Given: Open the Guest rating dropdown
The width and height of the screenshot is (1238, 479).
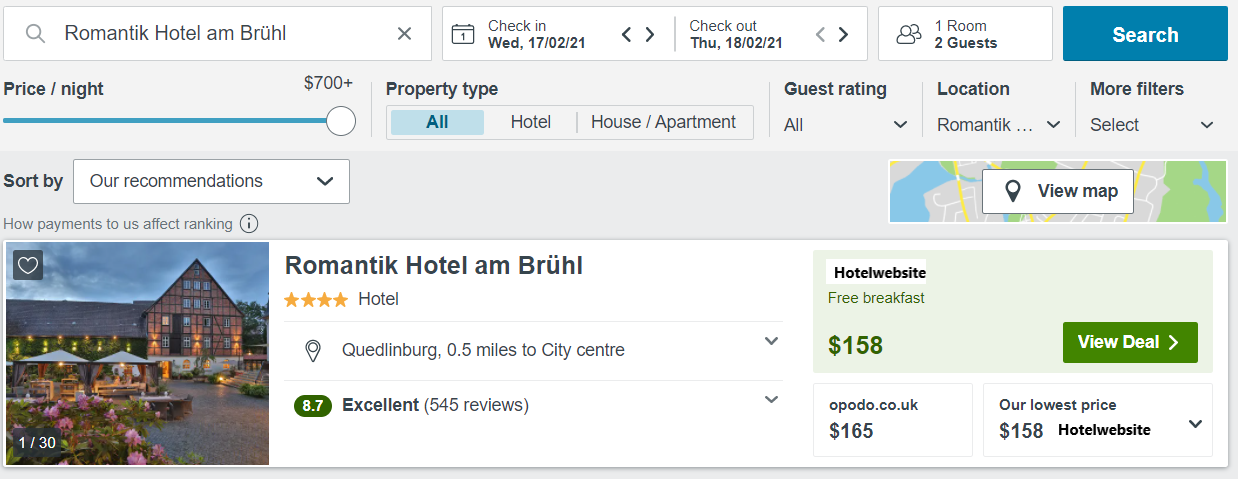Looking at the screenshot, I should pos(846,125).
